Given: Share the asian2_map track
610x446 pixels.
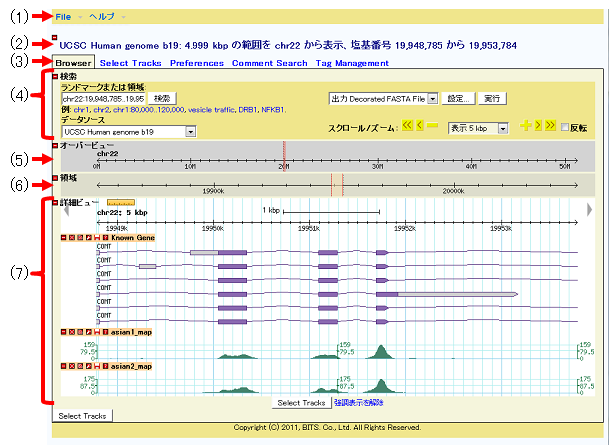Looking at the screenshot, I should [80, 366].
